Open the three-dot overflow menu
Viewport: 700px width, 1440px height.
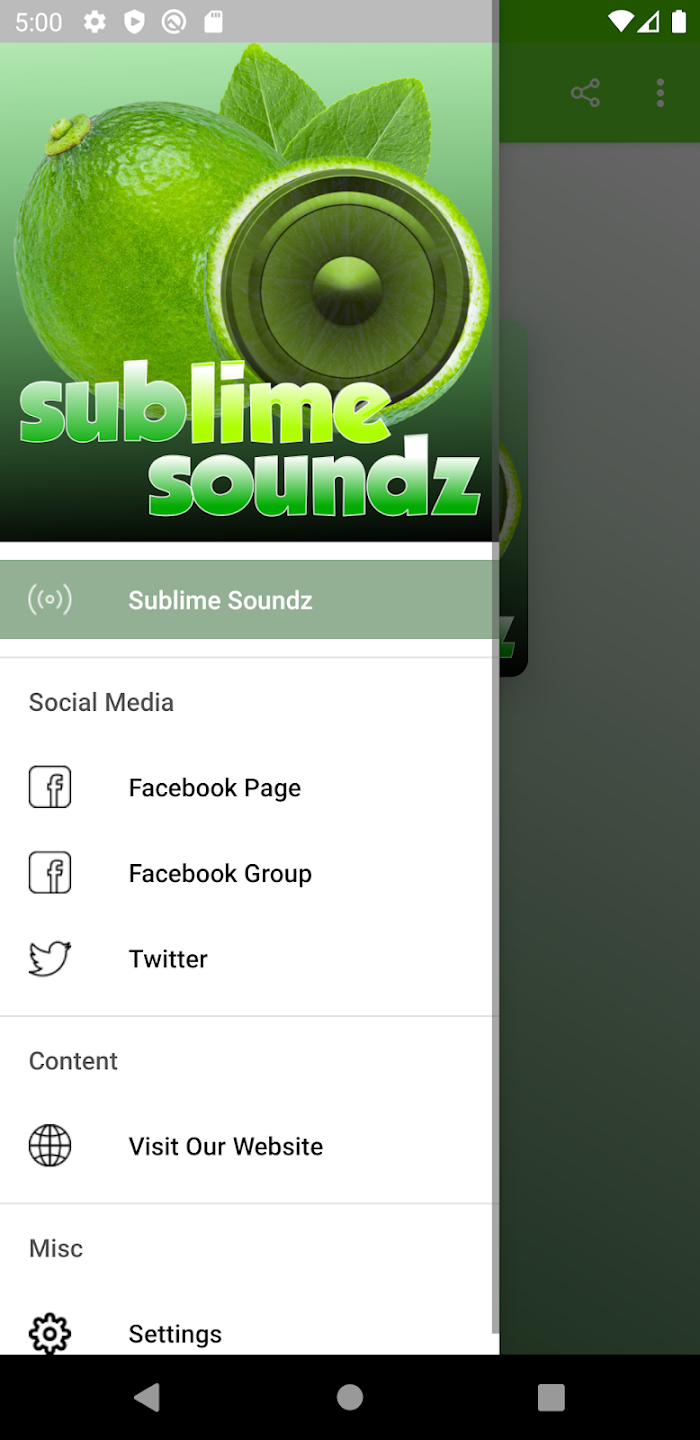pos(660,94)
